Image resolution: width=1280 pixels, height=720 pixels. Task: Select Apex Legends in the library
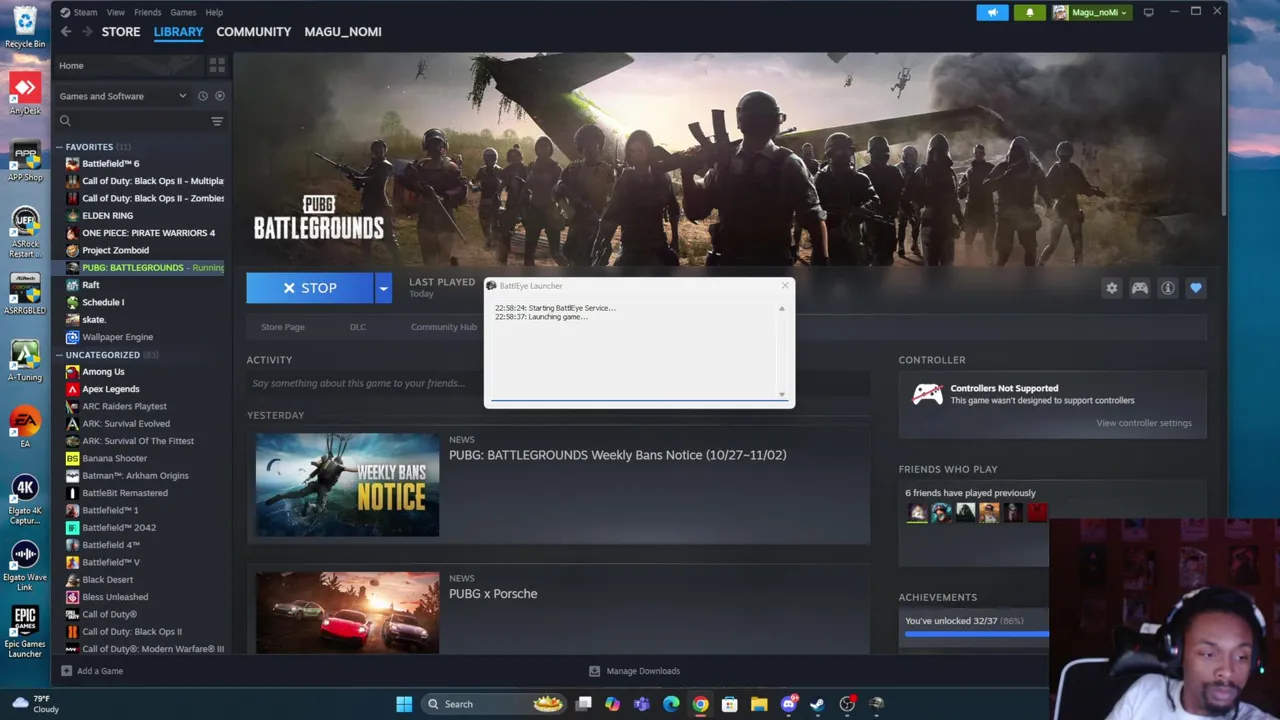click(x=111, y=389)
